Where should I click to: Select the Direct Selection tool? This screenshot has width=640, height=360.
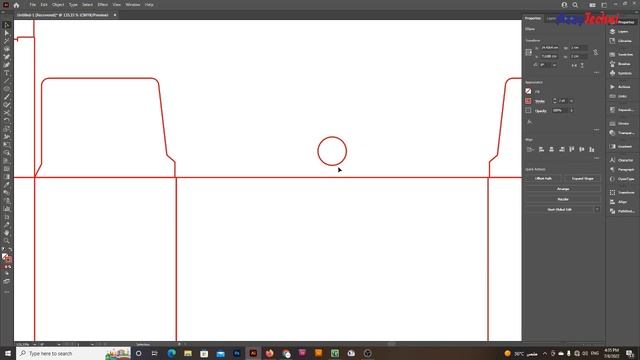click(7, 33)
